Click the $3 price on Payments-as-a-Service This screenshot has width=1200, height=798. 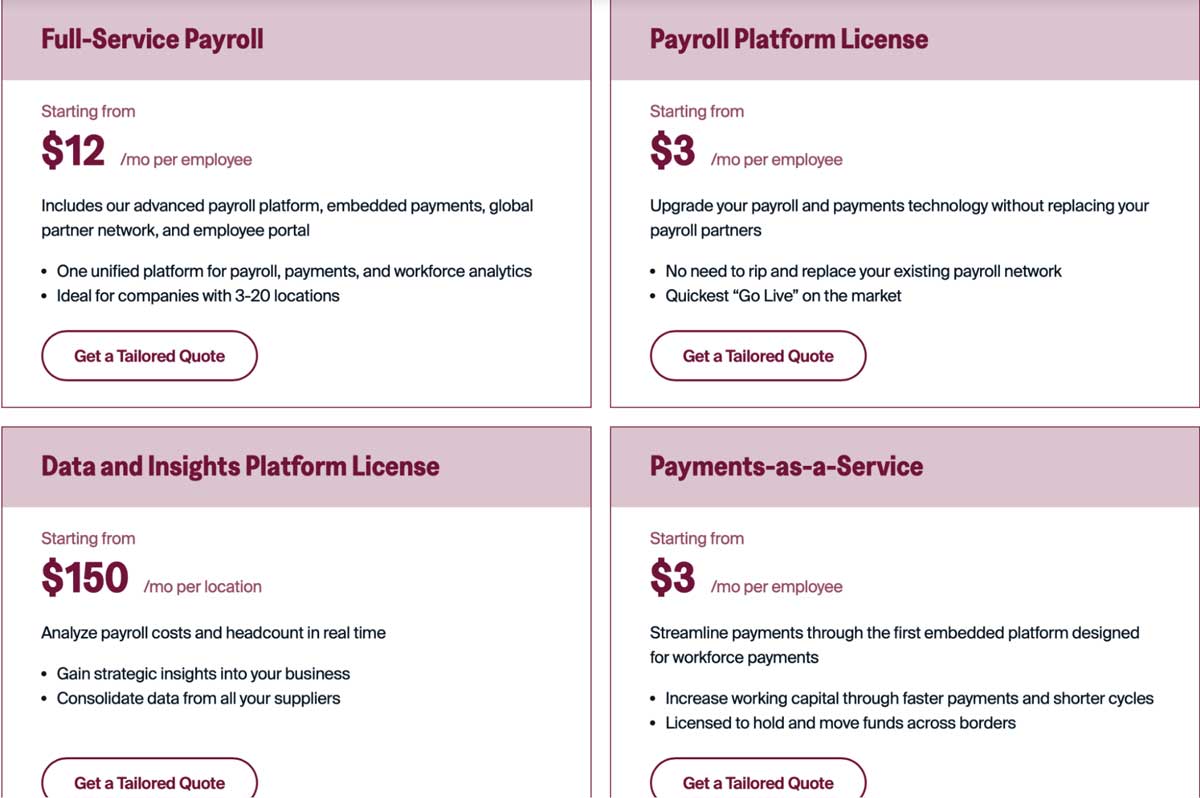point(672,578)
